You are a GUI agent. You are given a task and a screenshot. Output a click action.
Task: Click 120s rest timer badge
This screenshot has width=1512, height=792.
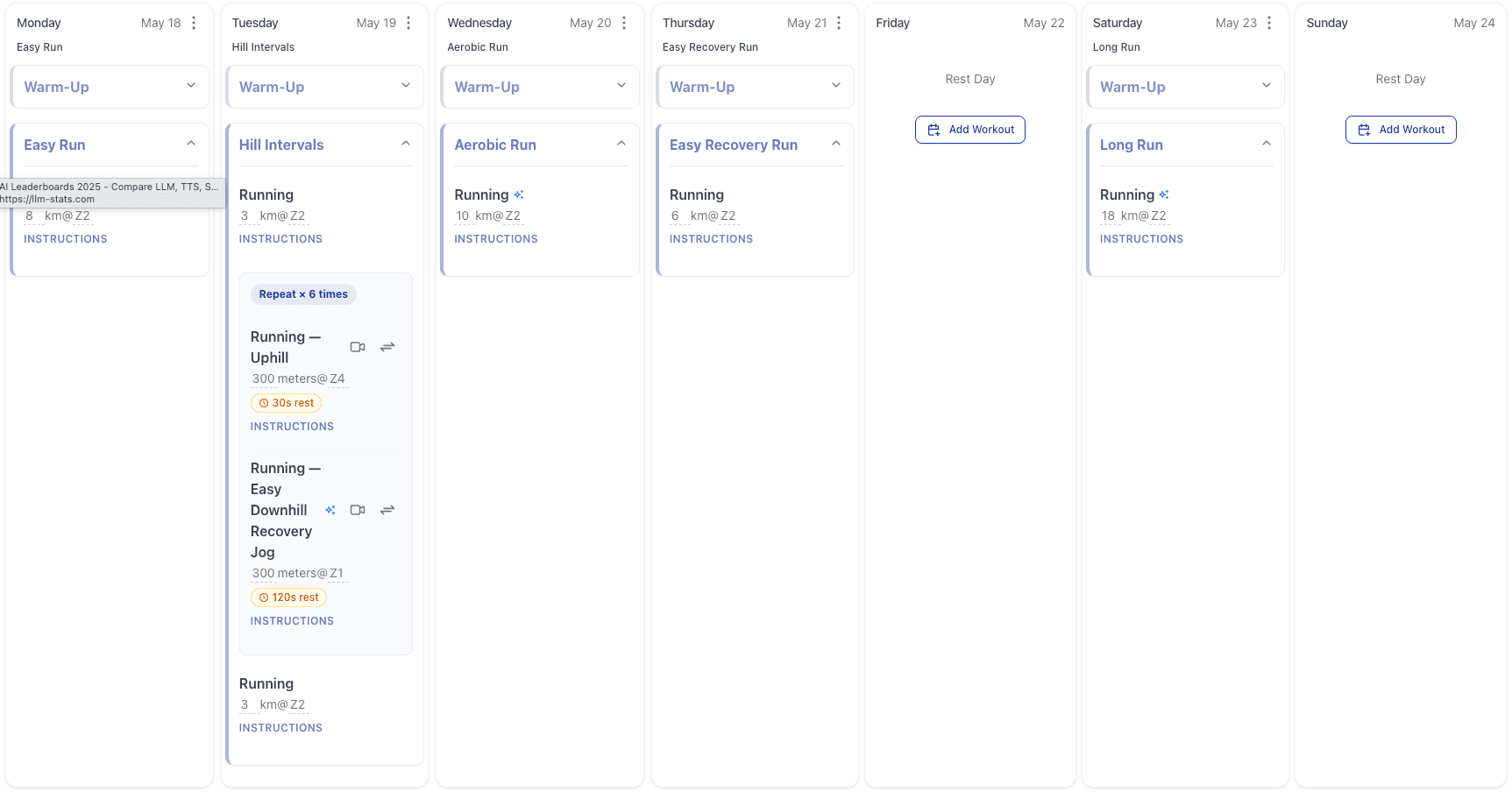[288, 598]
